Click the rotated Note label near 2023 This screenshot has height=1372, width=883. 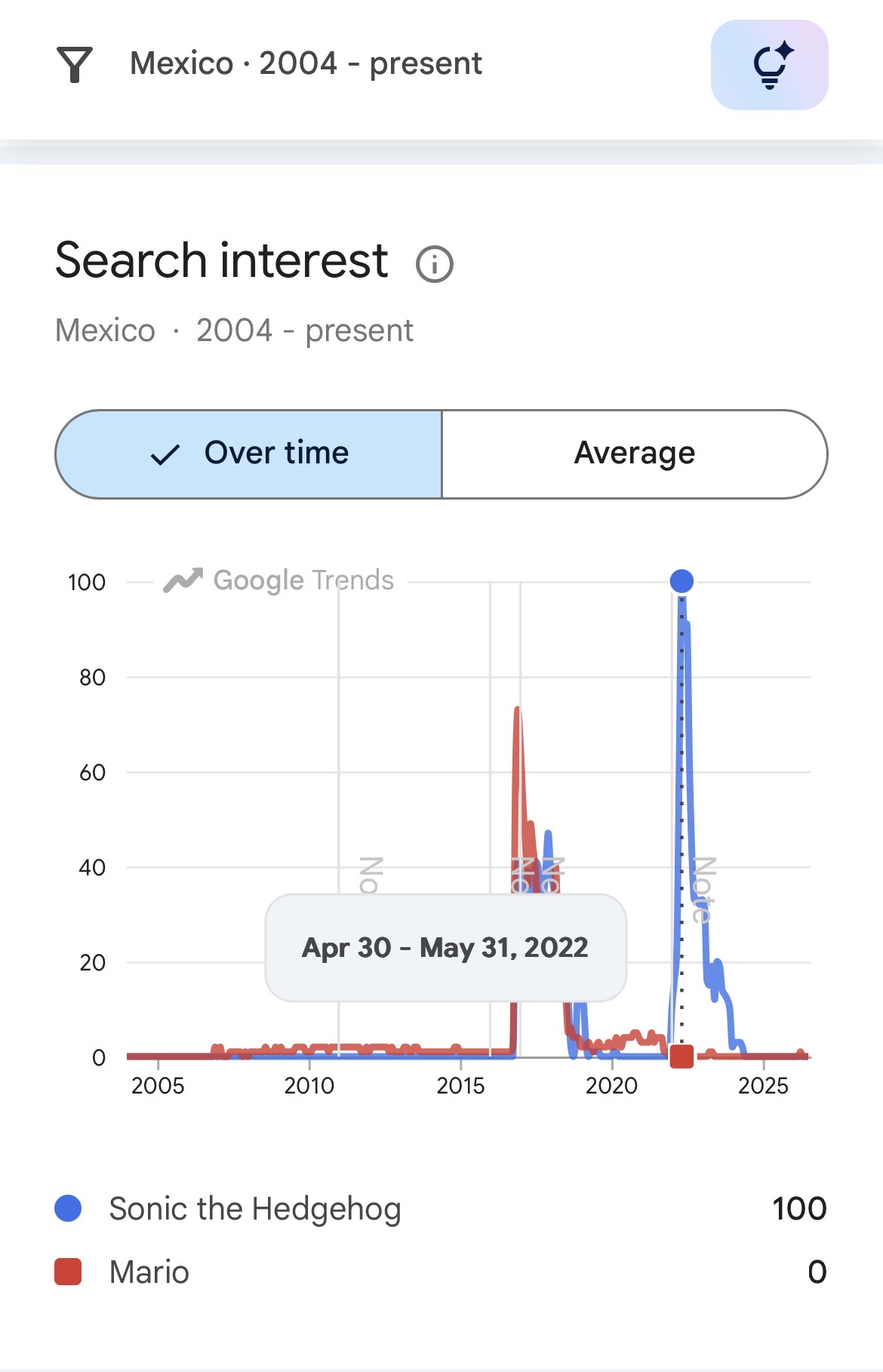coord(703,890)
